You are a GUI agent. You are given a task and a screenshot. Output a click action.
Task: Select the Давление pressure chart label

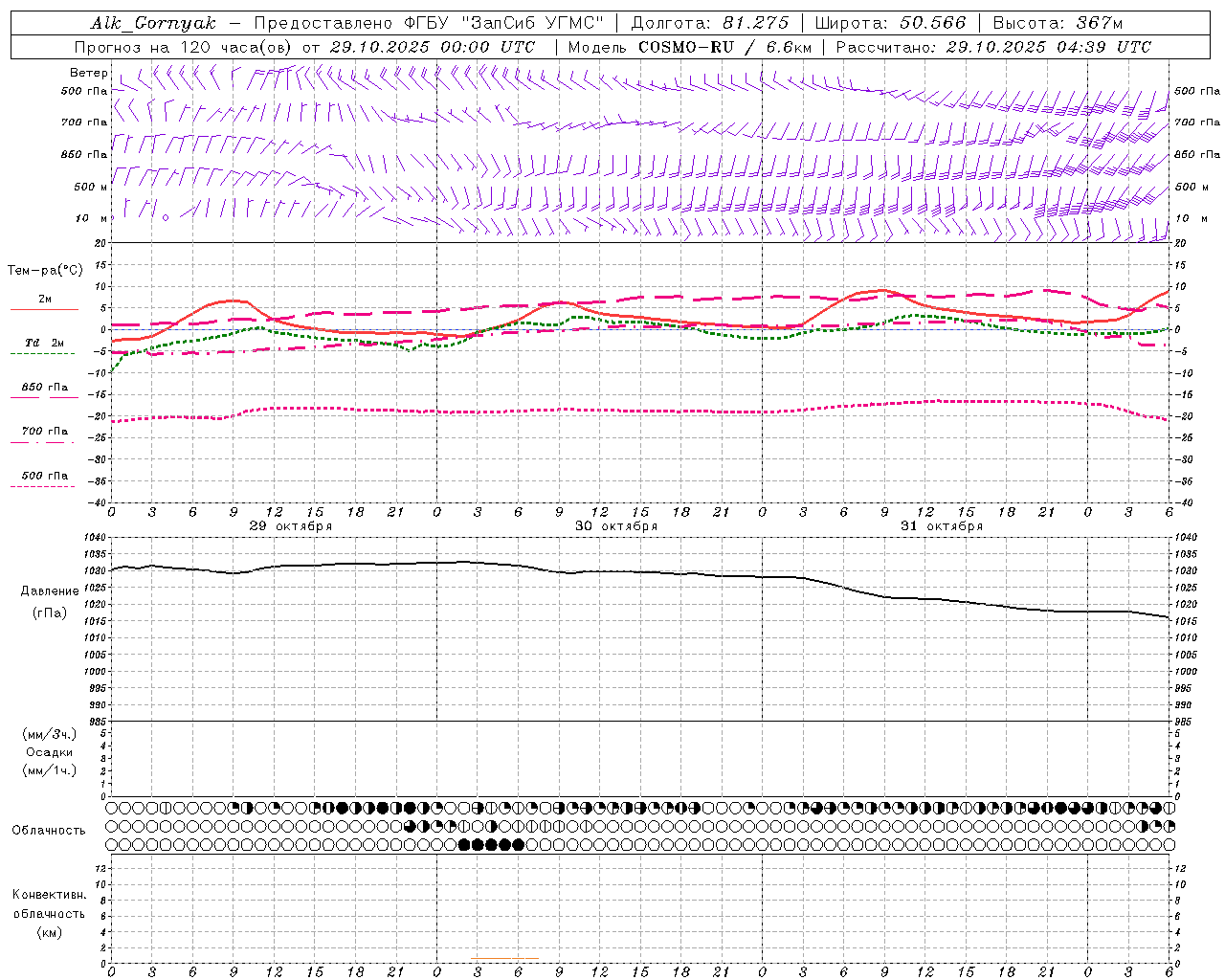(x=50, y=591)
